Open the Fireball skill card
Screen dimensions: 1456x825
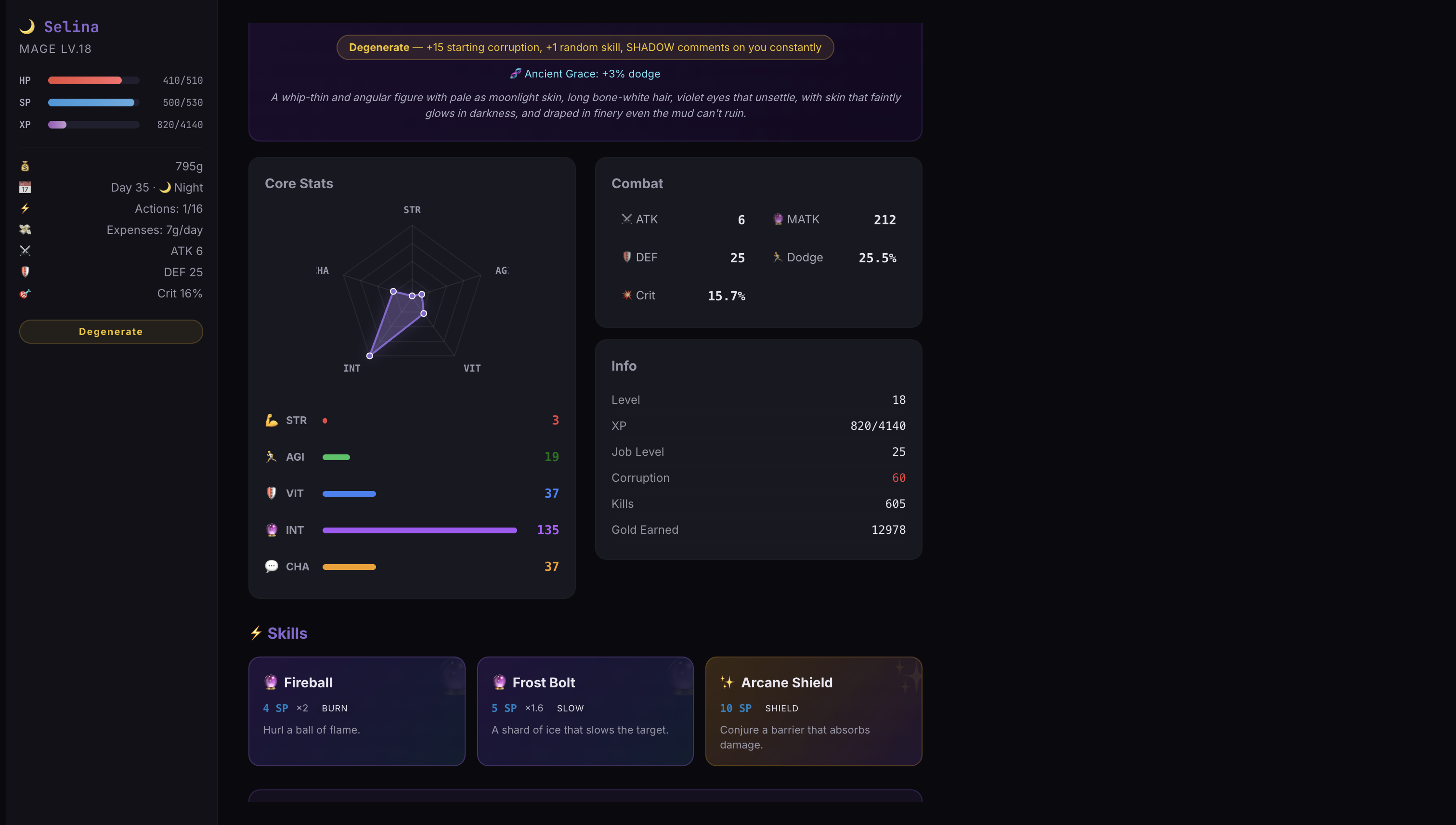coord(356,711)
